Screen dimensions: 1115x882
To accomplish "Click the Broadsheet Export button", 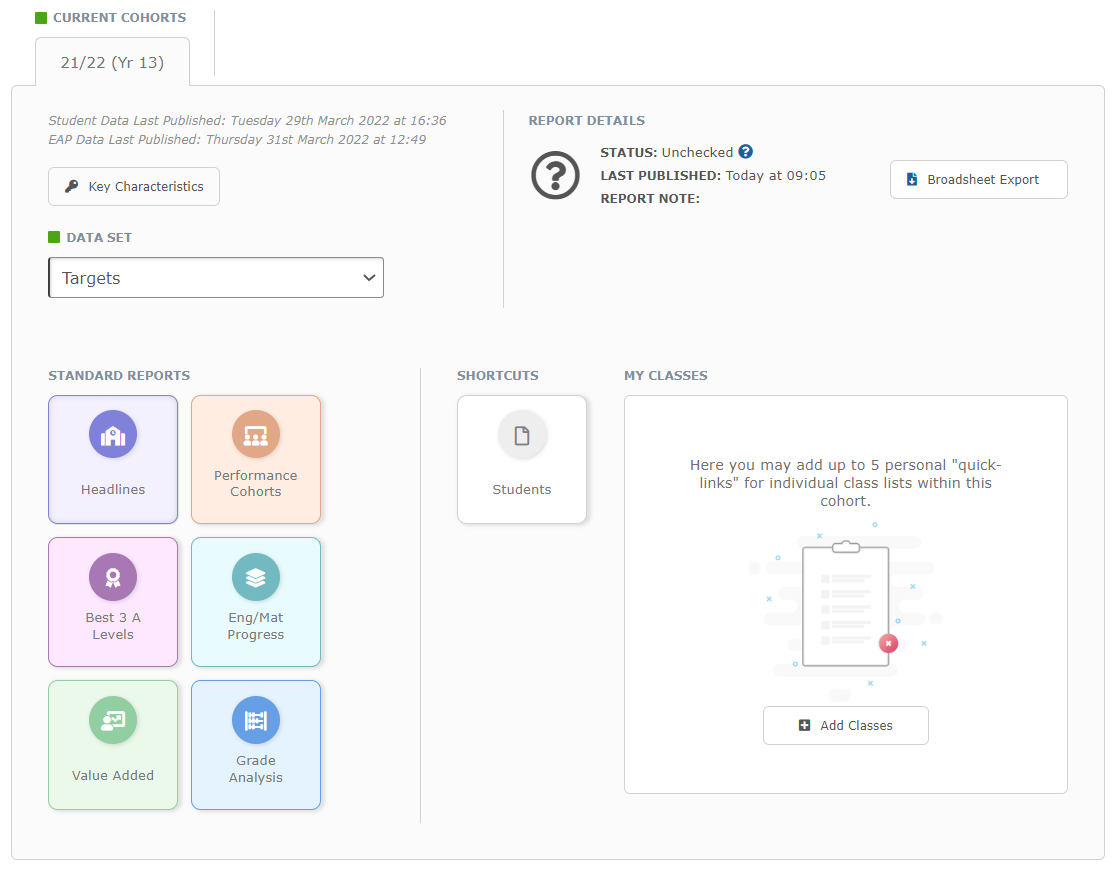I will coord(978,179).
